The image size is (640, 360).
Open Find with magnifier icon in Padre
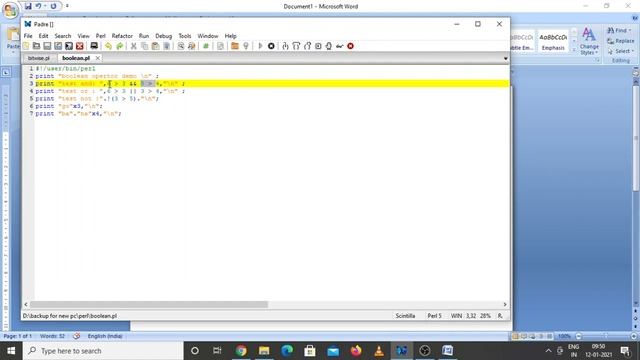coord(180,46)
